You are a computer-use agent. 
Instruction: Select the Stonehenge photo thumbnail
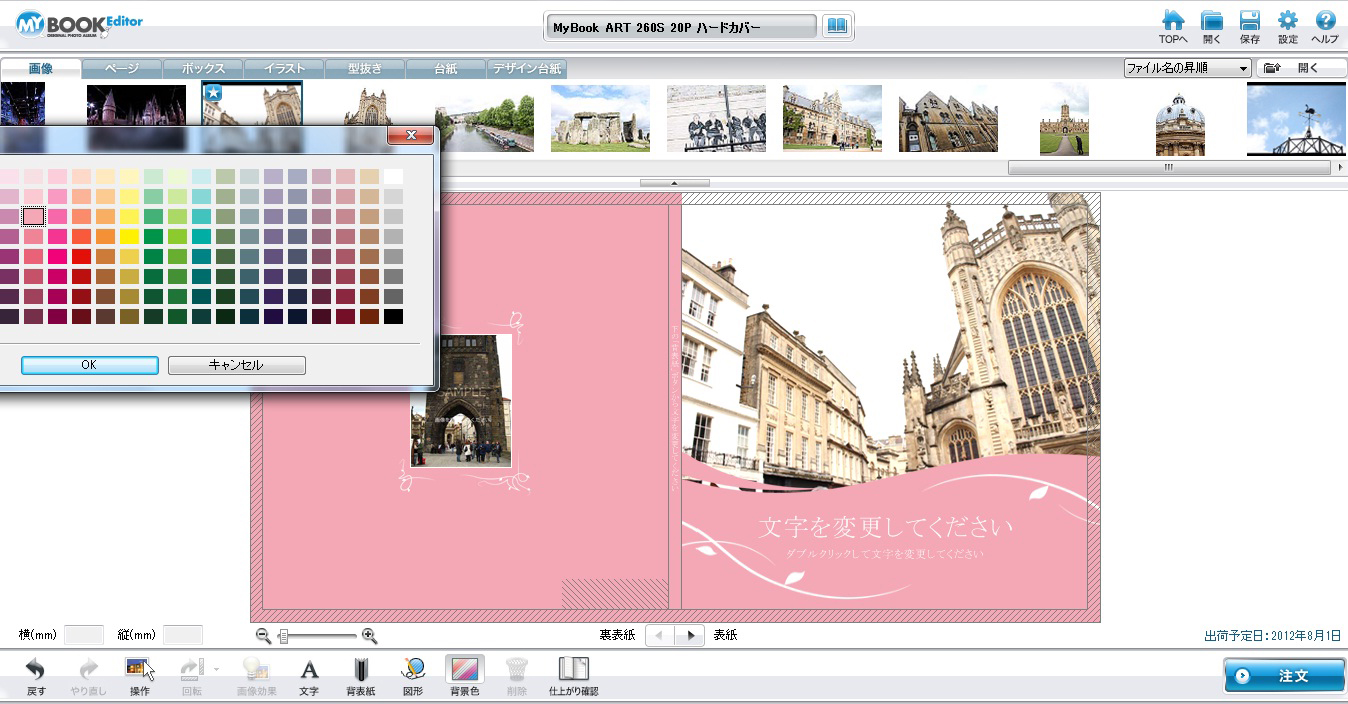coord(600,118)
